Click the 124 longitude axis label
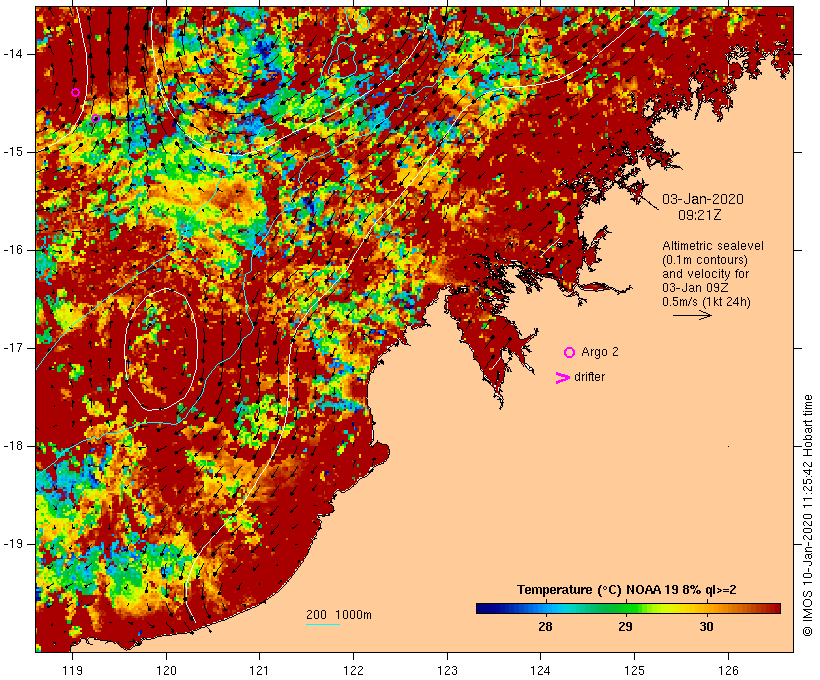This screenshot has width=820, height=680. point(540,670)
